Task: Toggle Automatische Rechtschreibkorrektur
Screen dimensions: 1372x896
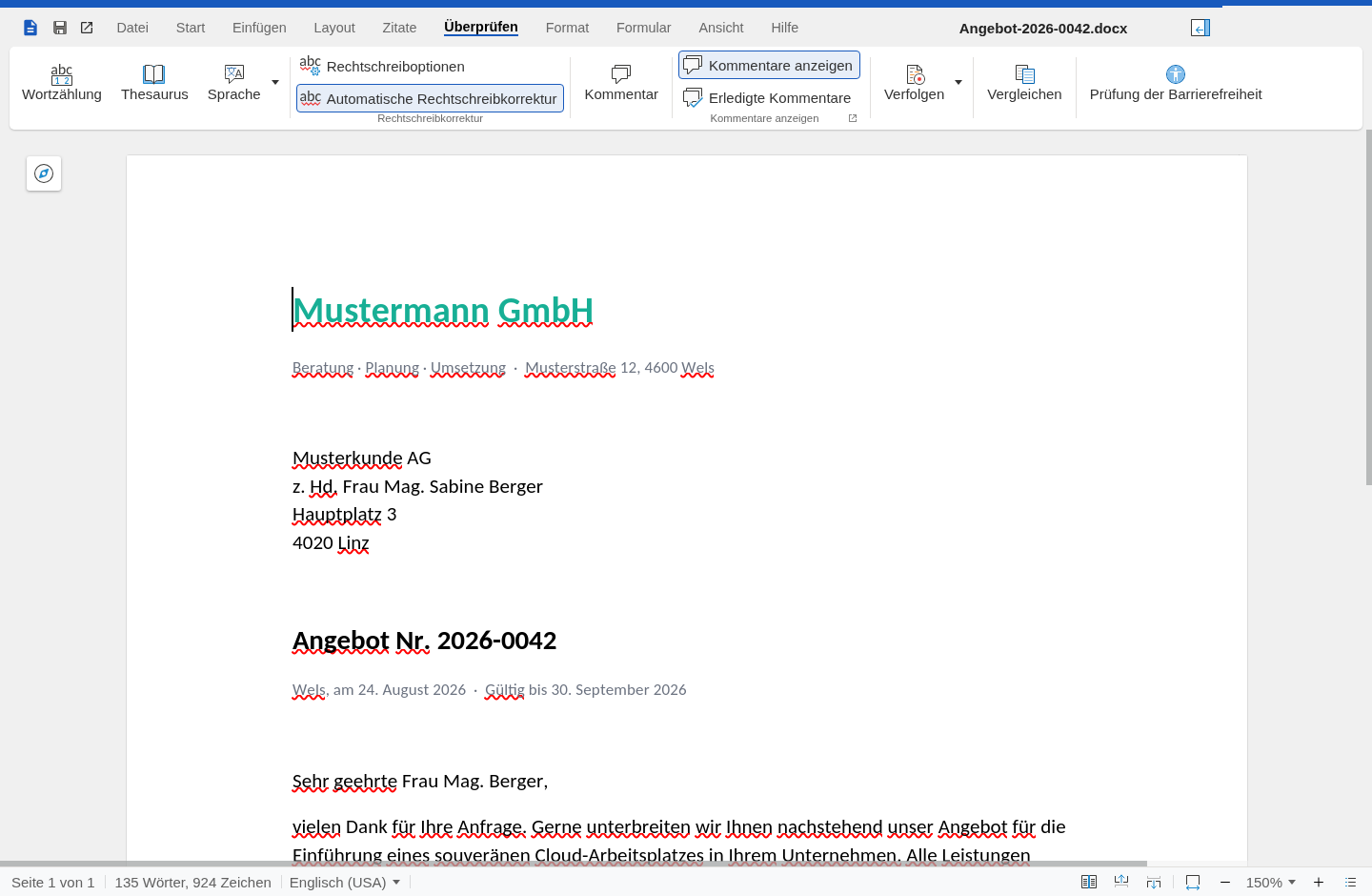Action: (430, 98)
